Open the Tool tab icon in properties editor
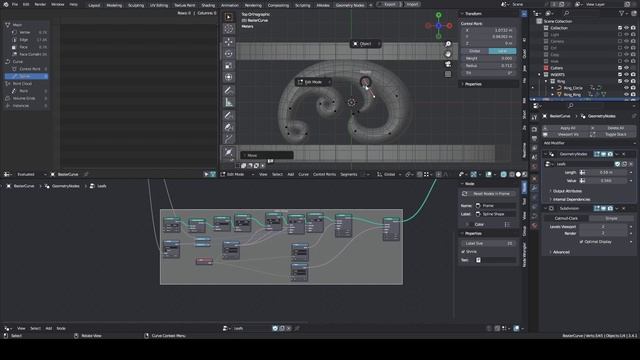This screenshot has width=640, height=360. (x=534, y=118)
